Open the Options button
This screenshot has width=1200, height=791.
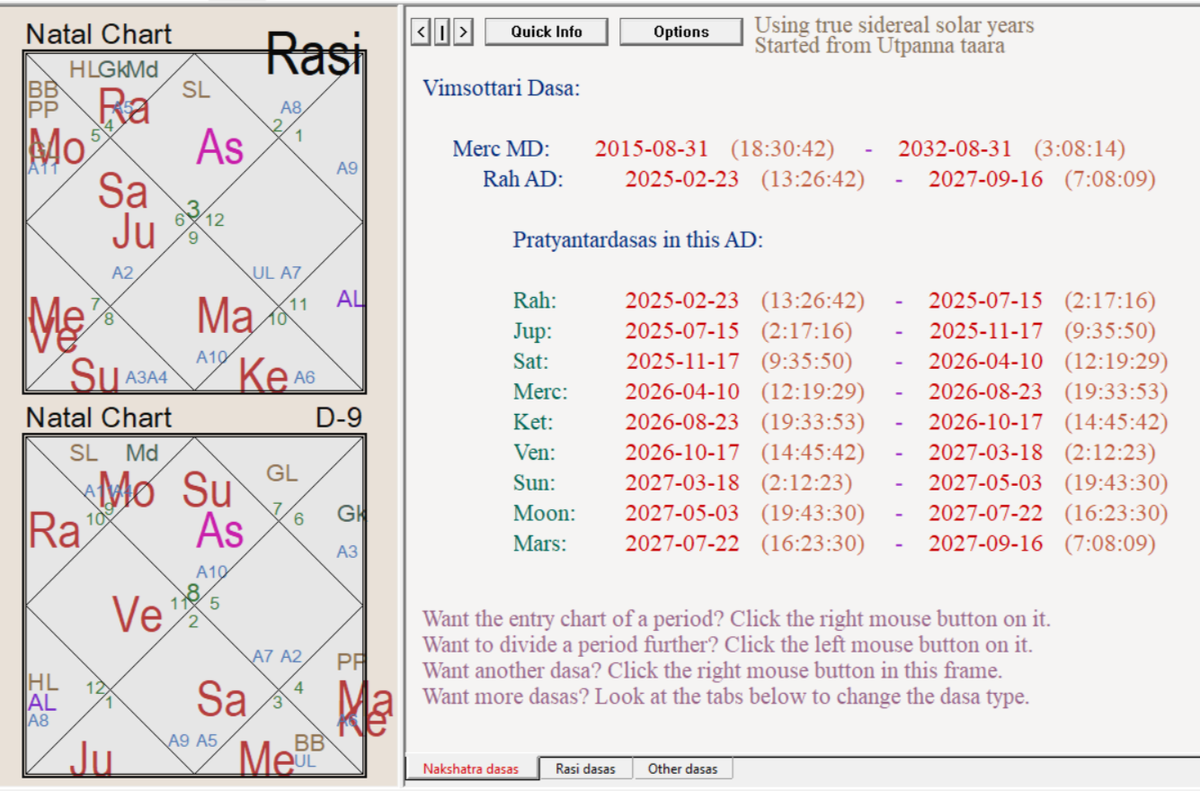tap(681, 32)
